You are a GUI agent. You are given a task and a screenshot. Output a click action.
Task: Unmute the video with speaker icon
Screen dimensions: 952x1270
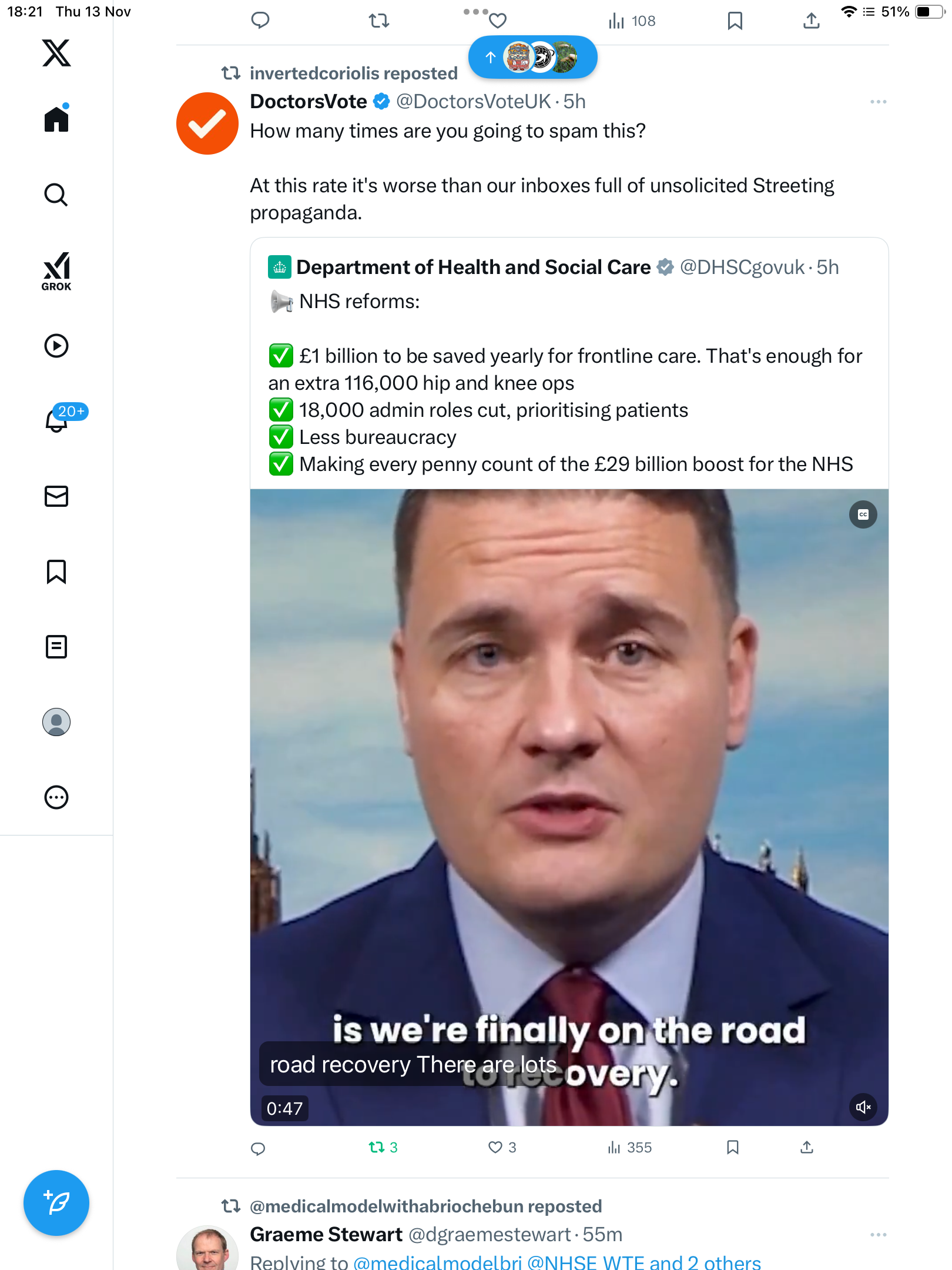click(x=863, y=1107)
